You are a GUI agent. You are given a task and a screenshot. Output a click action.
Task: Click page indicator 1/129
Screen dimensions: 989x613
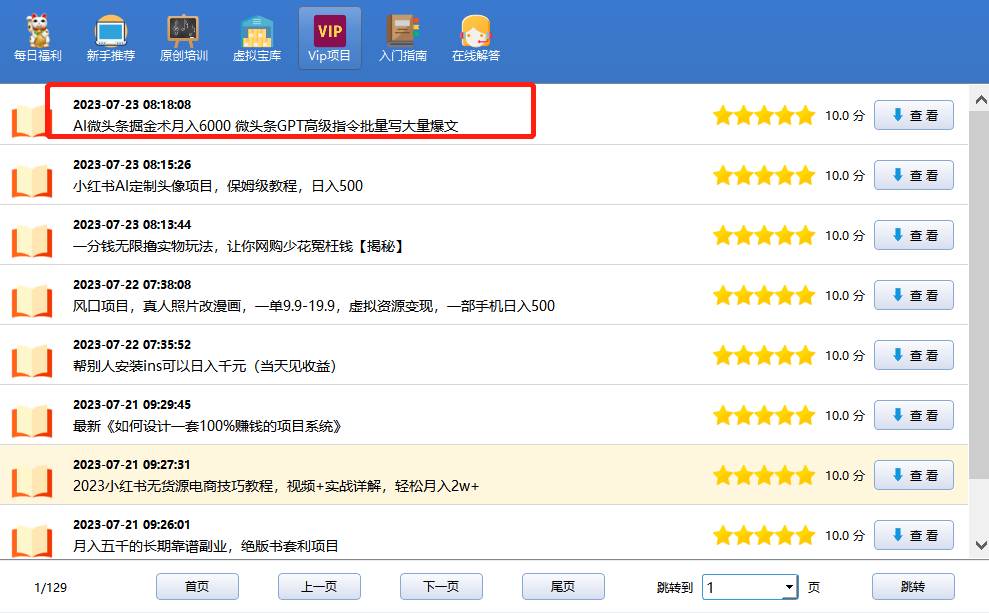click(x=50, y=588)
